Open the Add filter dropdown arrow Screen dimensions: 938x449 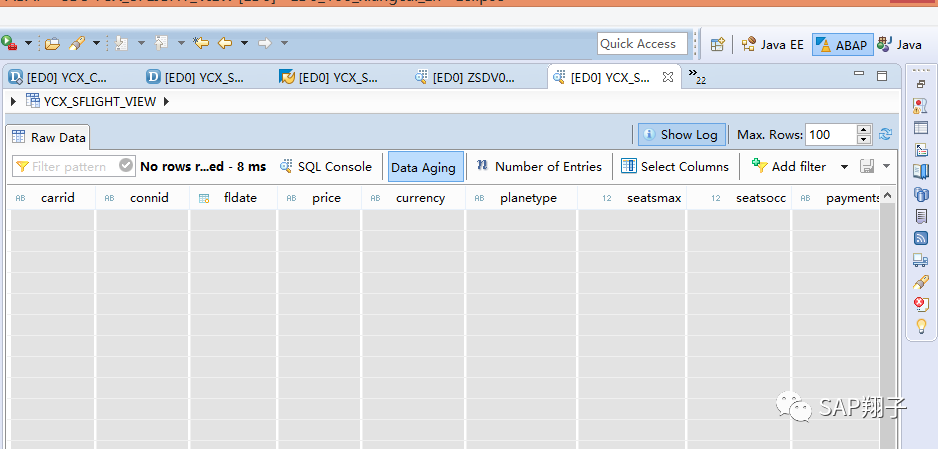pos(845,167)
